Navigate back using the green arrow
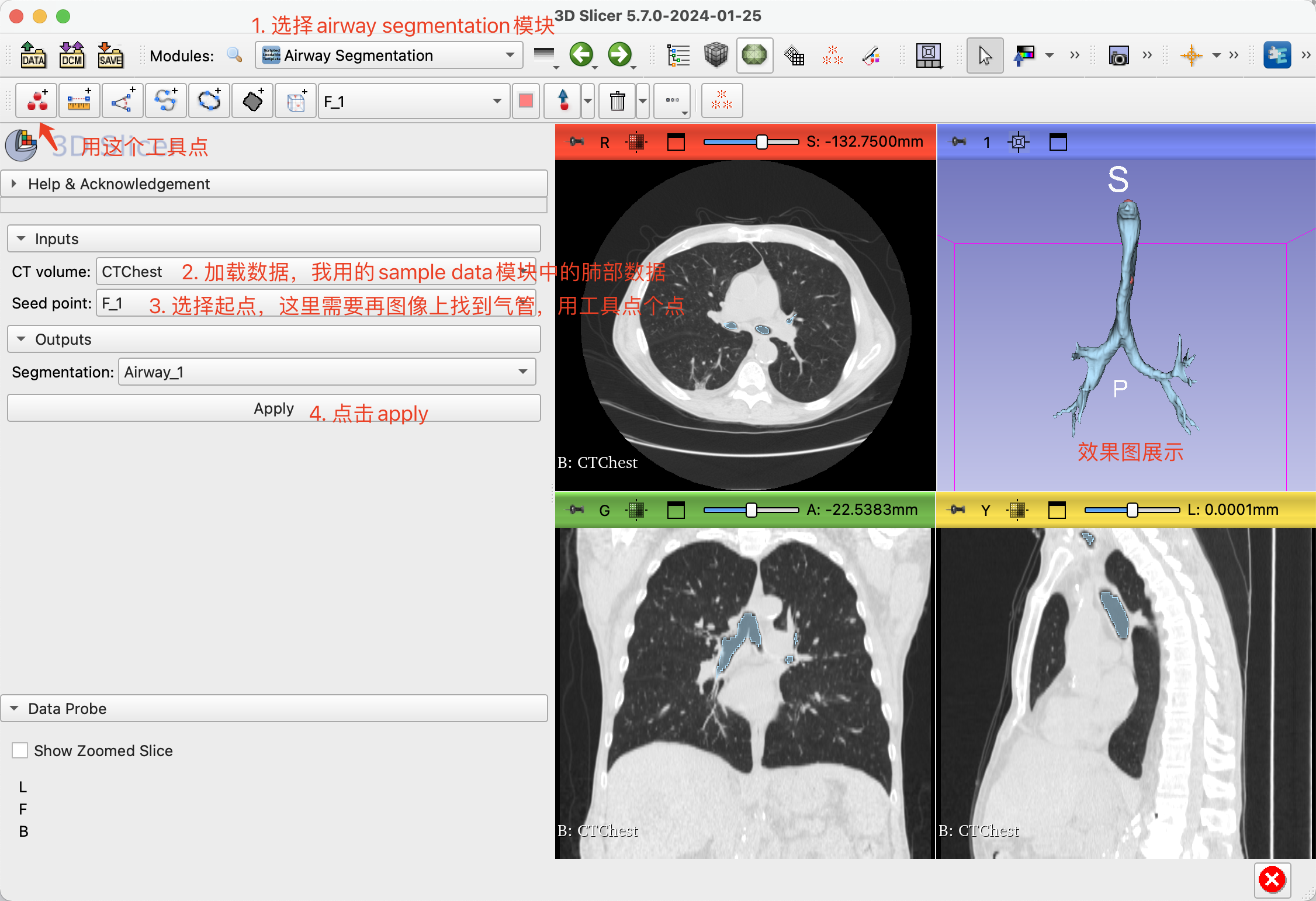This screenshot has height=901, width=1316. tap(582, 55)
